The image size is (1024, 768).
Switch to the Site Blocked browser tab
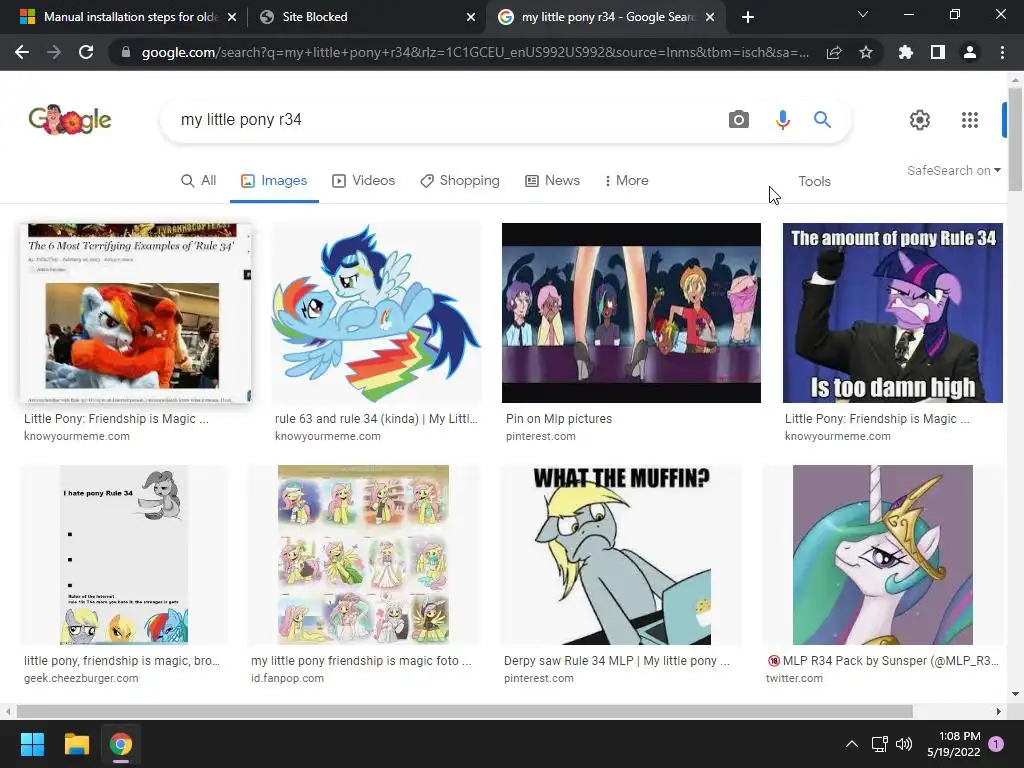pyautogui.click(x=367, y=17)
